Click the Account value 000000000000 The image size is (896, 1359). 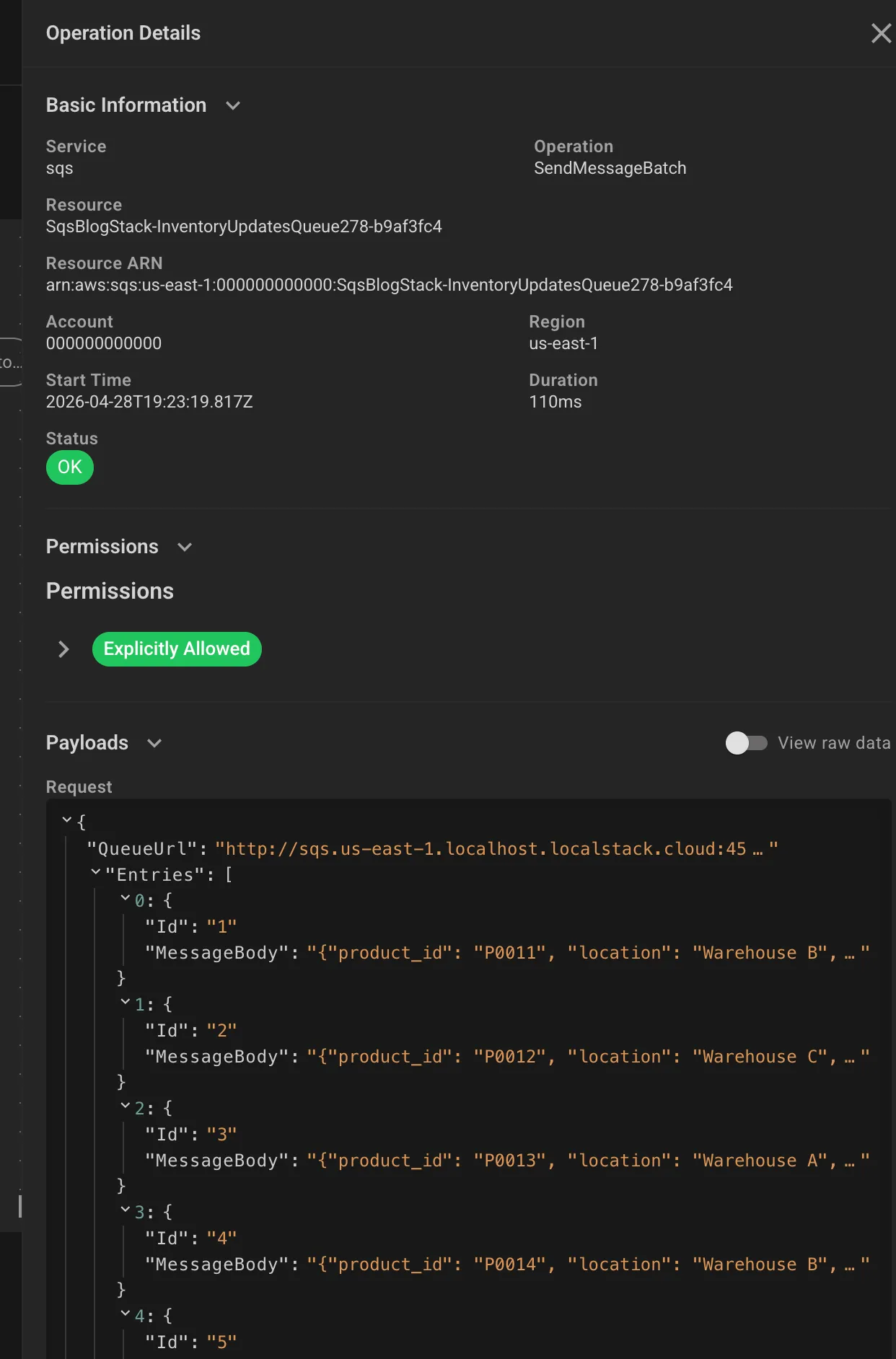click(x=104, y=343)
